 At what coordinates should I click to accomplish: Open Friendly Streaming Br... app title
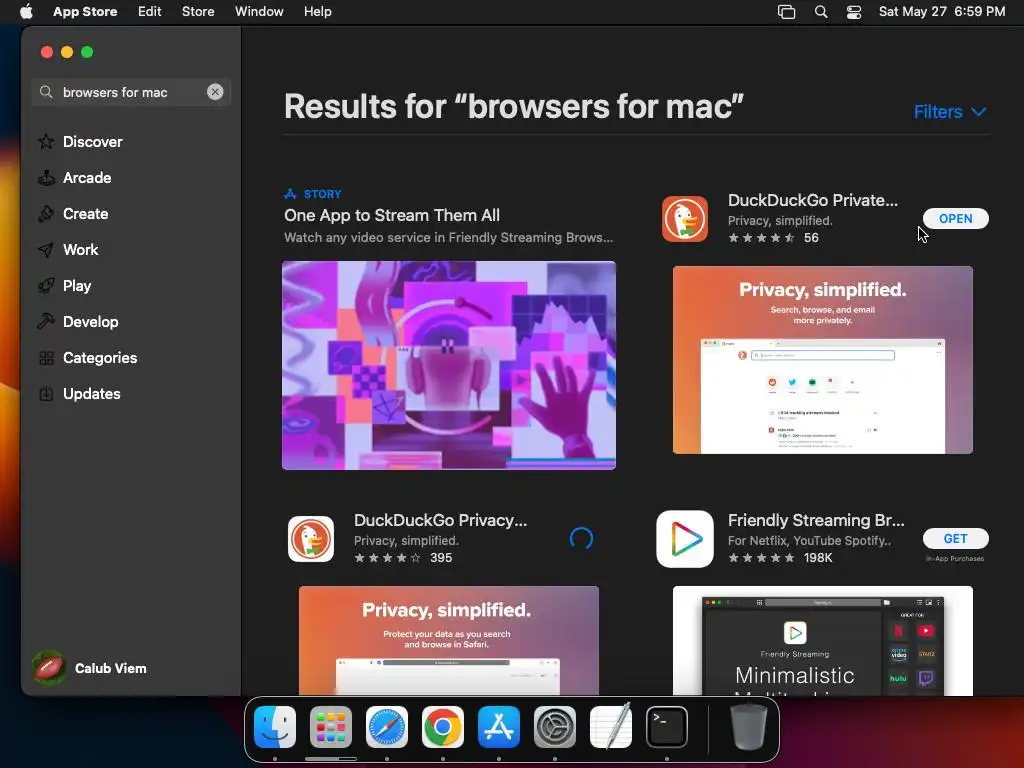click(x=816, y=520)
